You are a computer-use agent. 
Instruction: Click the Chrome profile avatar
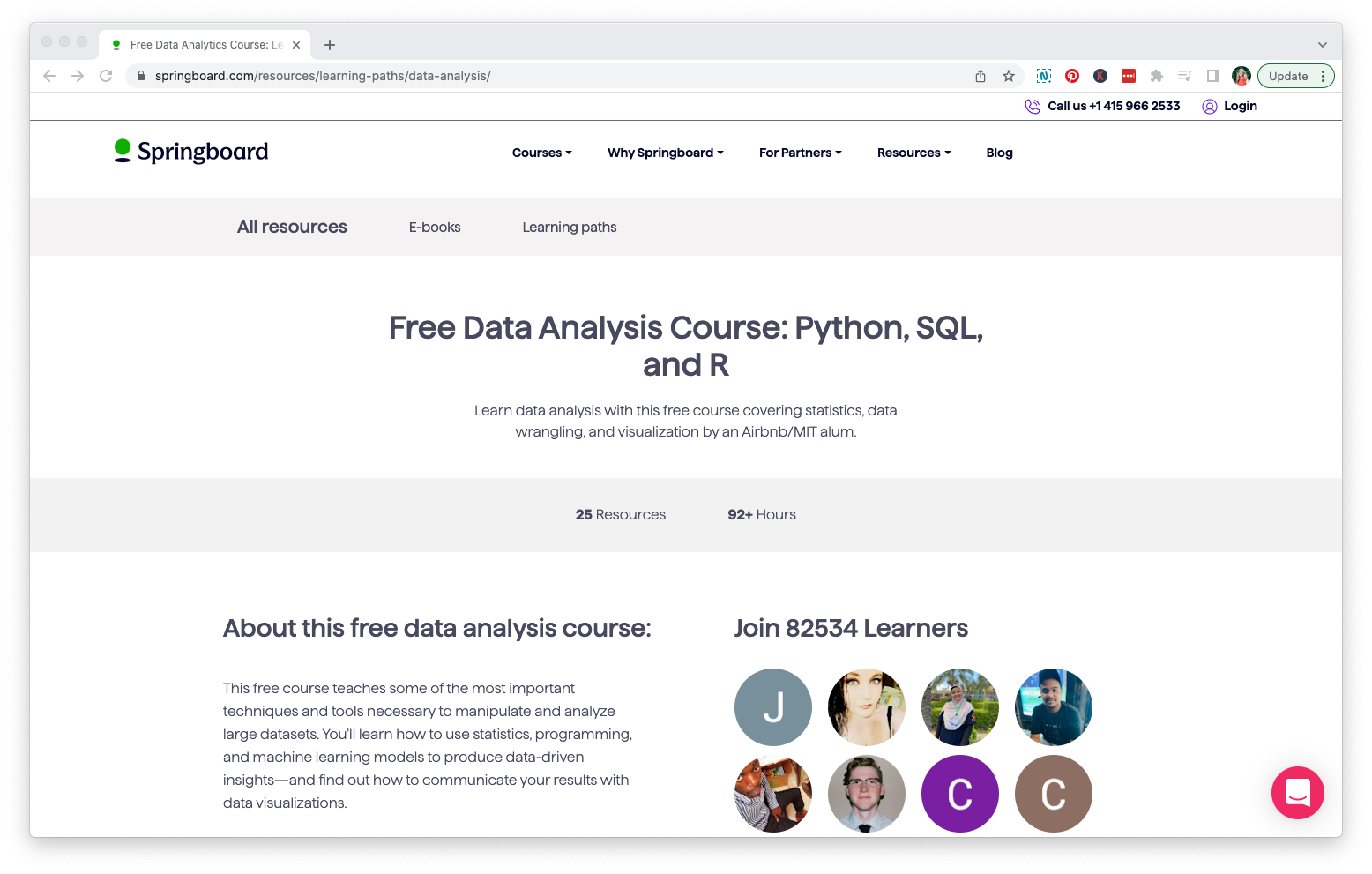coord(1242,77)
